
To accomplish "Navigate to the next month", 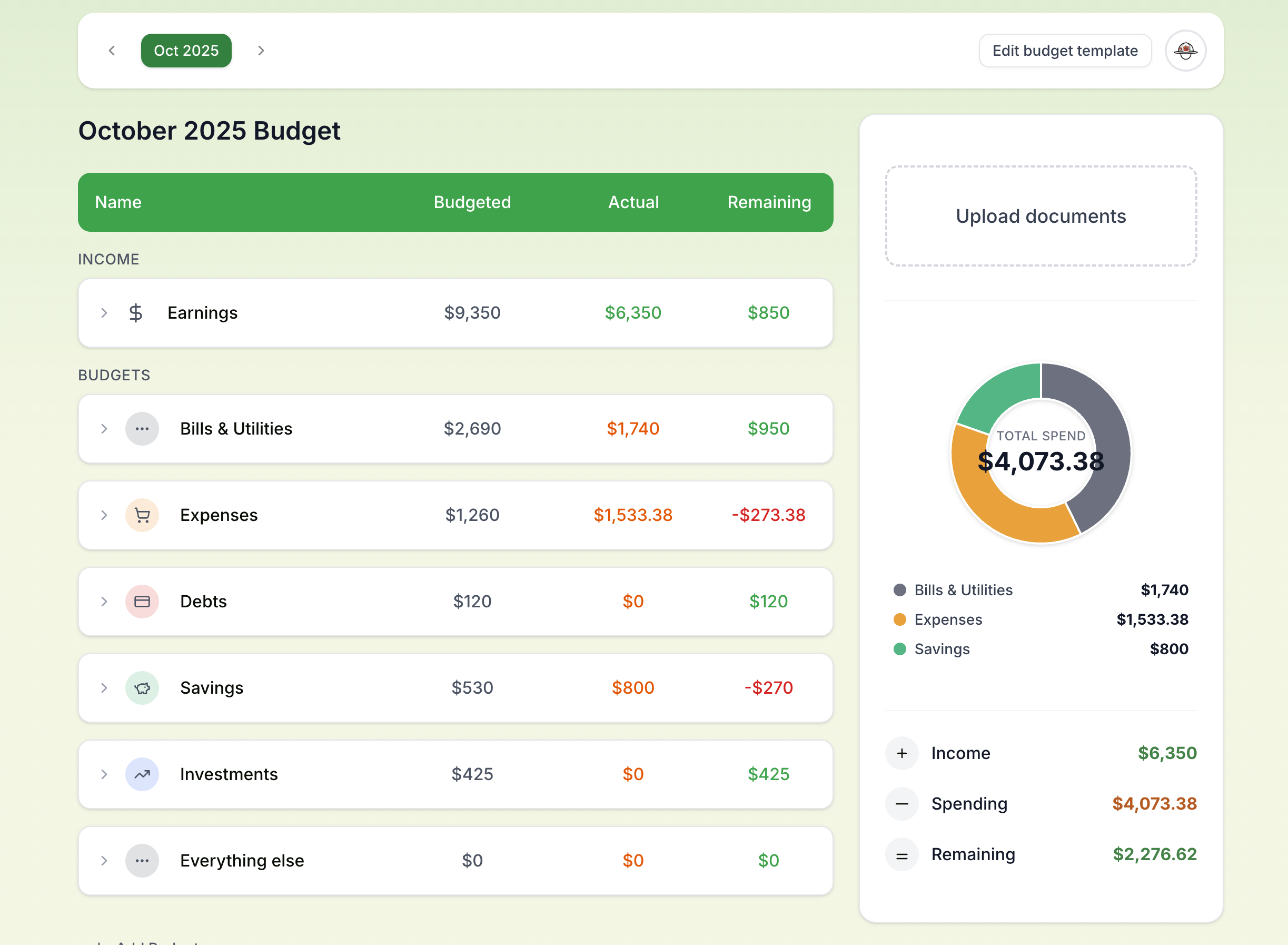I will 261,51.
